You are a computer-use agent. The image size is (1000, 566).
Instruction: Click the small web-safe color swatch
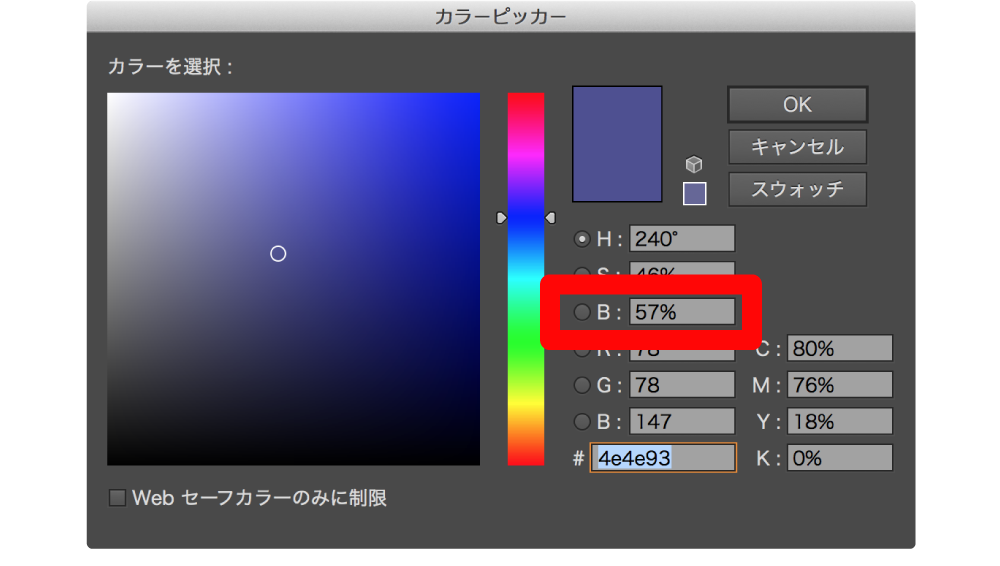pyautogui.click(x=695, y=193)
